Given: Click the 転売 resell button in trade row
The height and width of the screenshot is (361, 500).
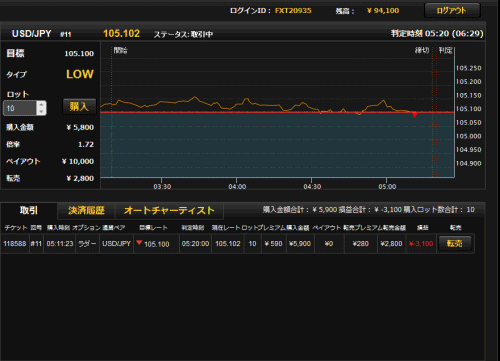Looking at the screenshot, I should [x=454, y=244].
